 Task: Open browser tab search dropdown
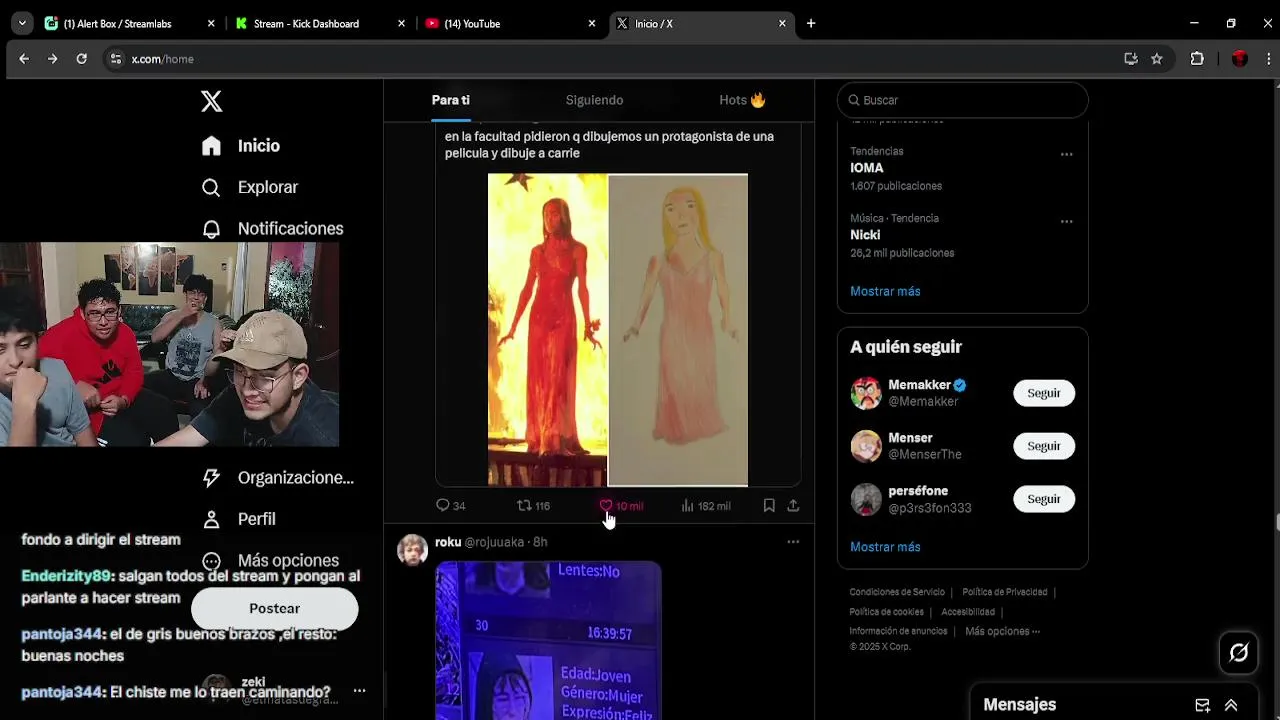coord(22,23)
